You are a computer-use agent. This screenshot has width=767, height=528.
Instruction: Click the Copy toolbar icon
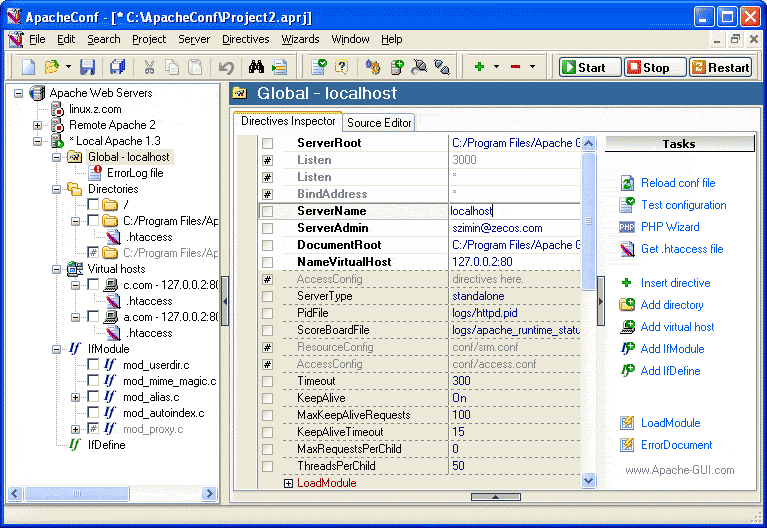[172, 67]
